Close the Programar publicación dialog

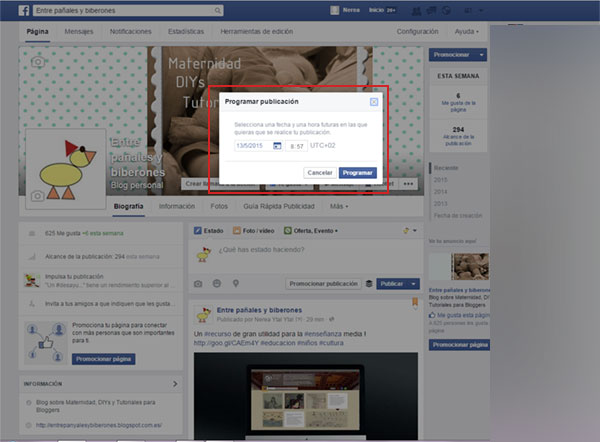click(x=374, y=102)
